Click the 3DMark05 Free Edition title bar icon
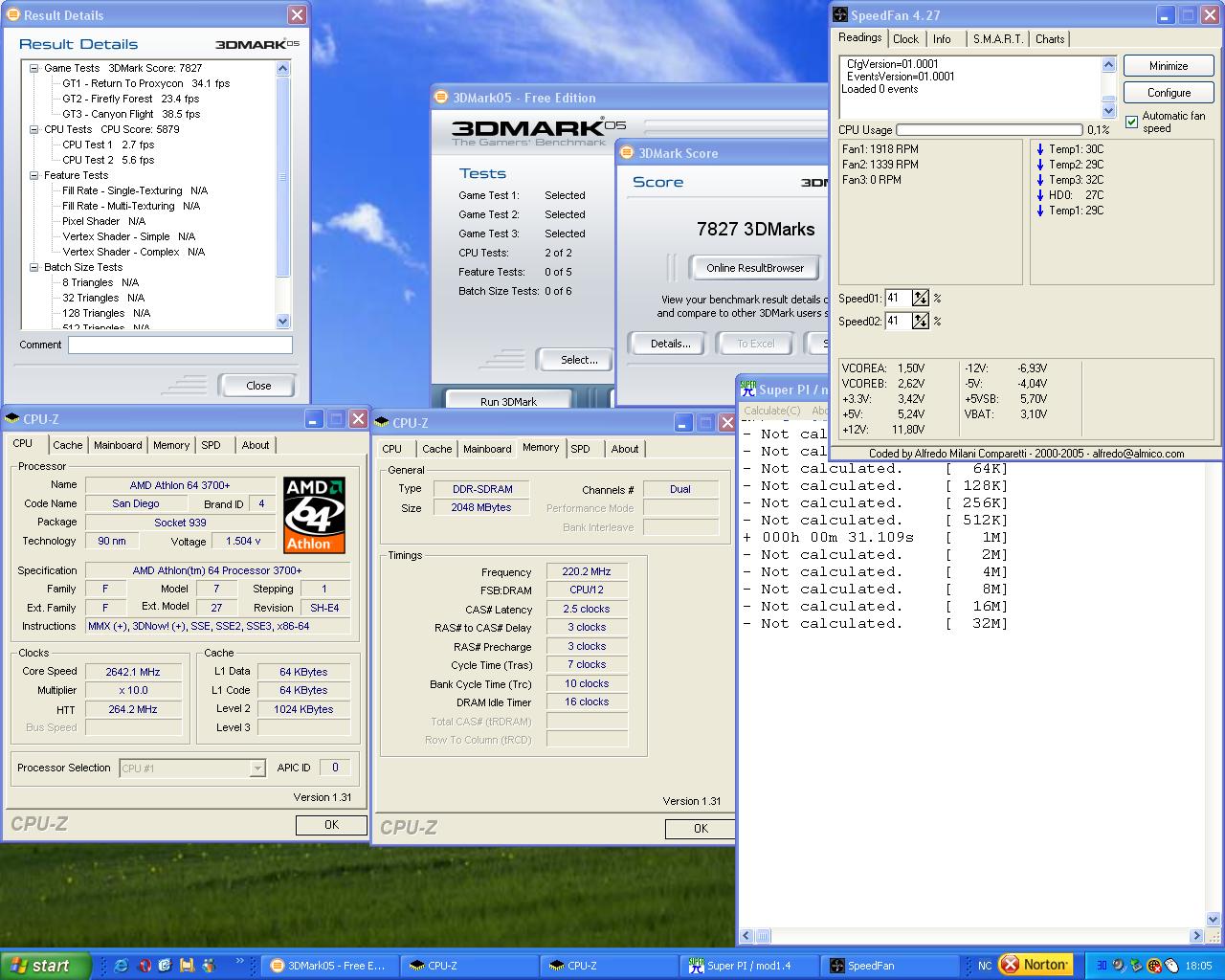This screenshot has height=980, width=1225. [441, 97]
